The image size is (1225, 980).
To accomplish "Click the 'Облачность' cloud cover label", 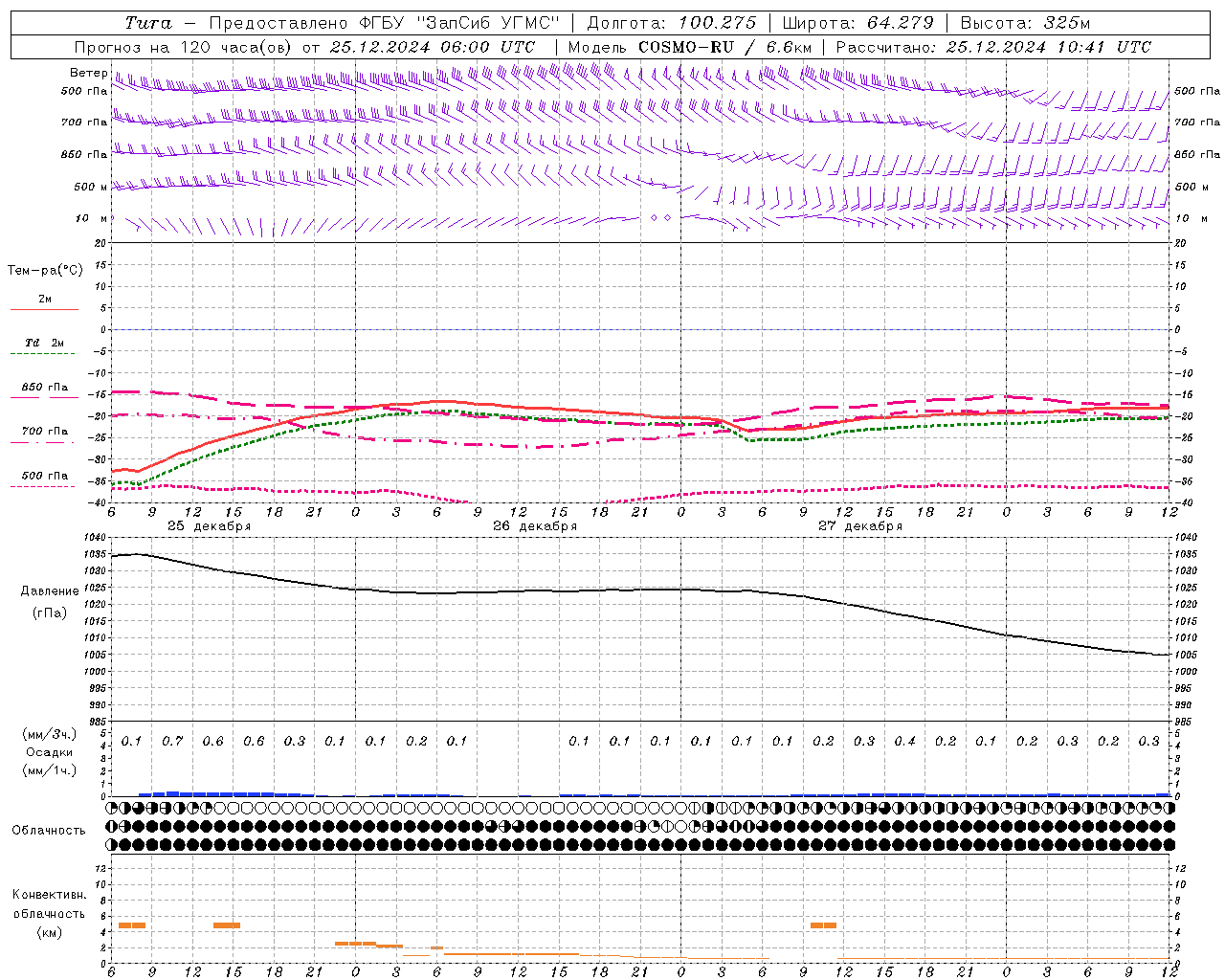I will click(x=49, y=831).
